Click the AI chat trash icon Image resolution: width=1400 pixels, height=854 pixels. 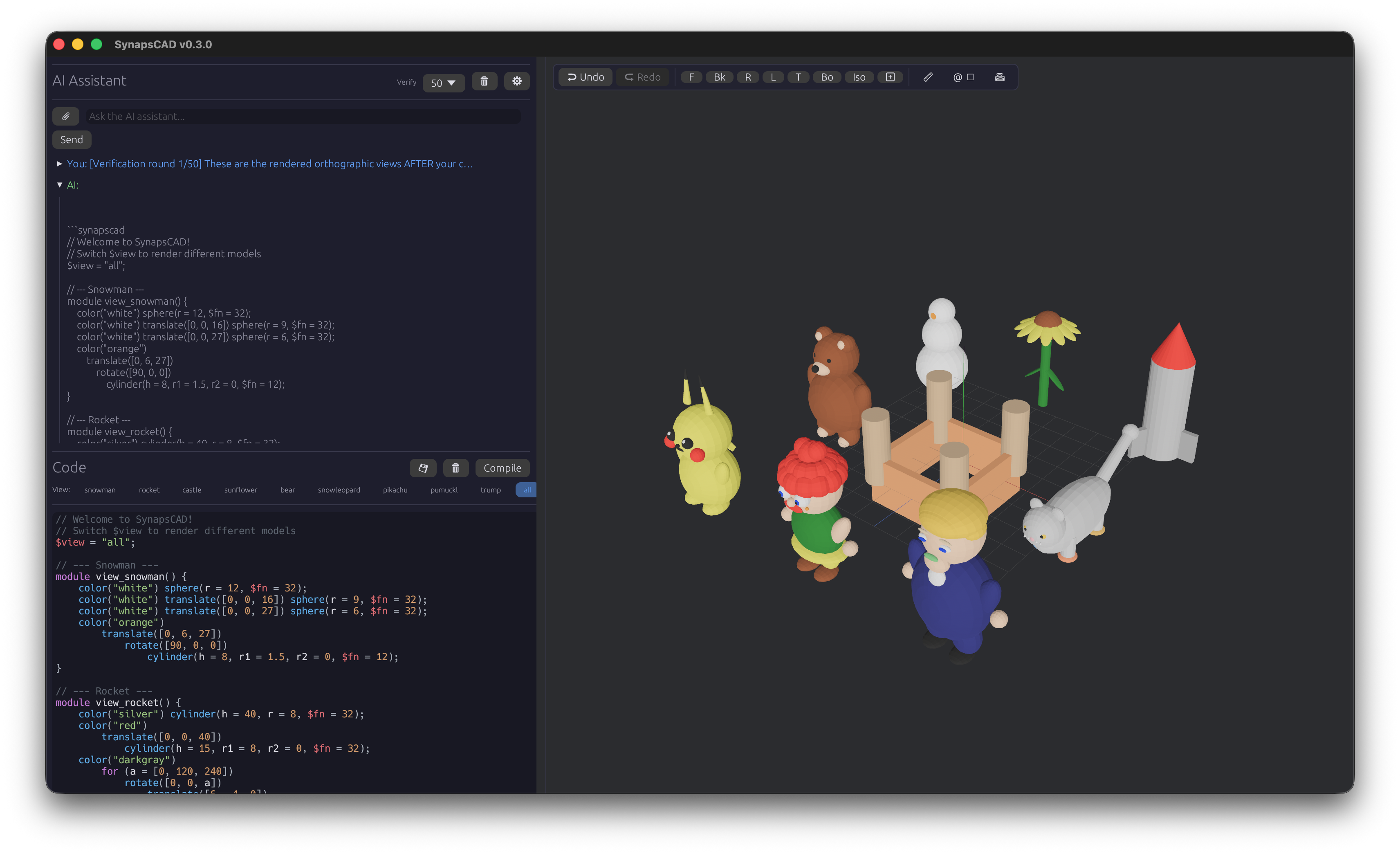tap(484, 81)
